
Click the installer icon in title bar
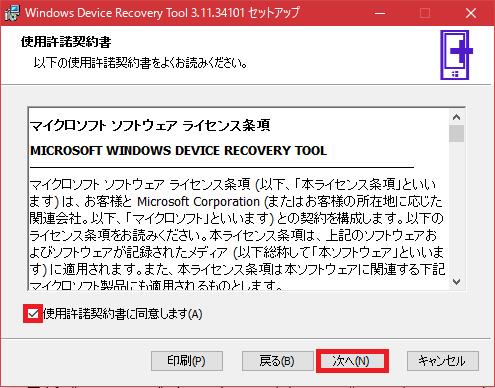point(12,13)
